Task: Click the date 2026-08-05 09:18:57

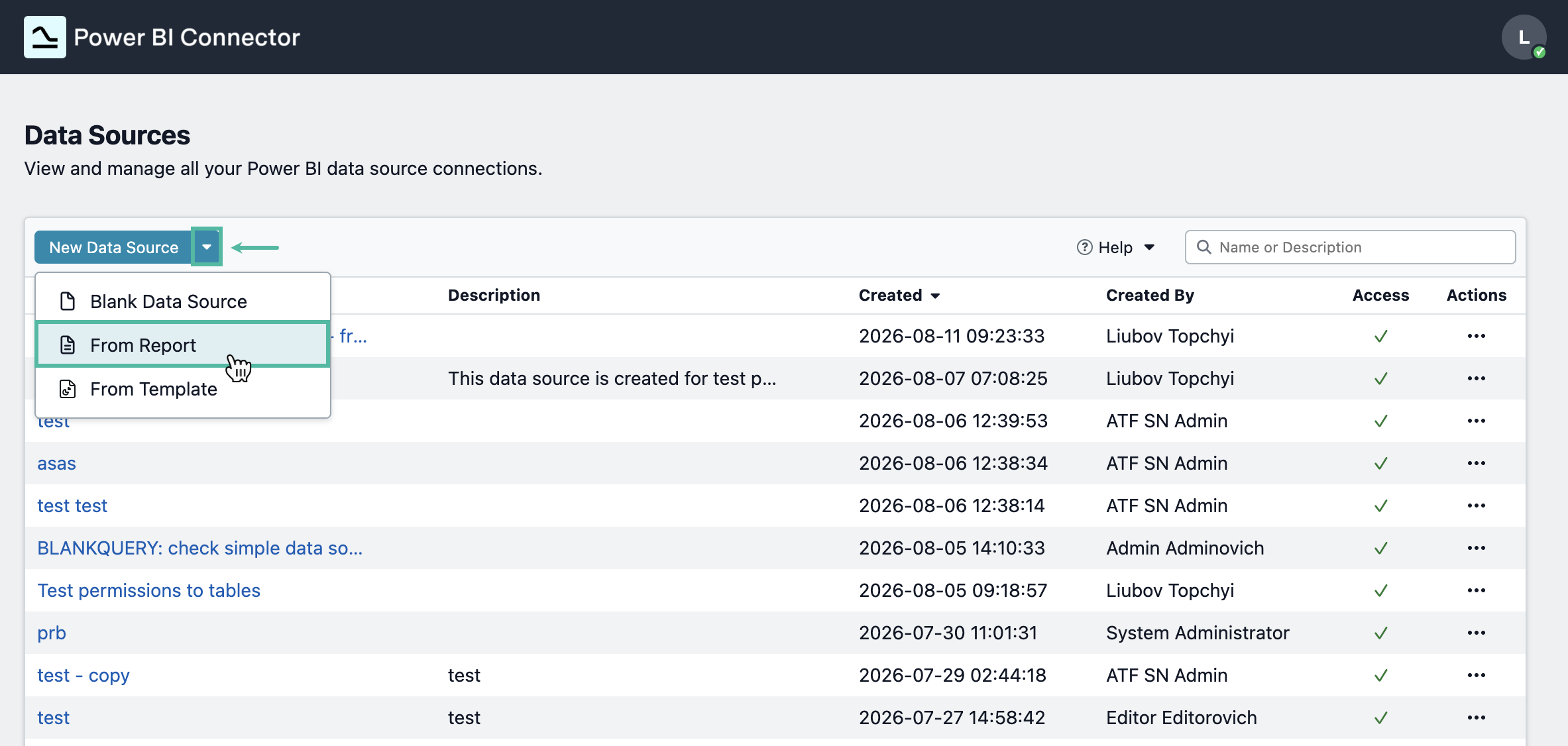Action: pyautogui.click(x=953, y=590)
